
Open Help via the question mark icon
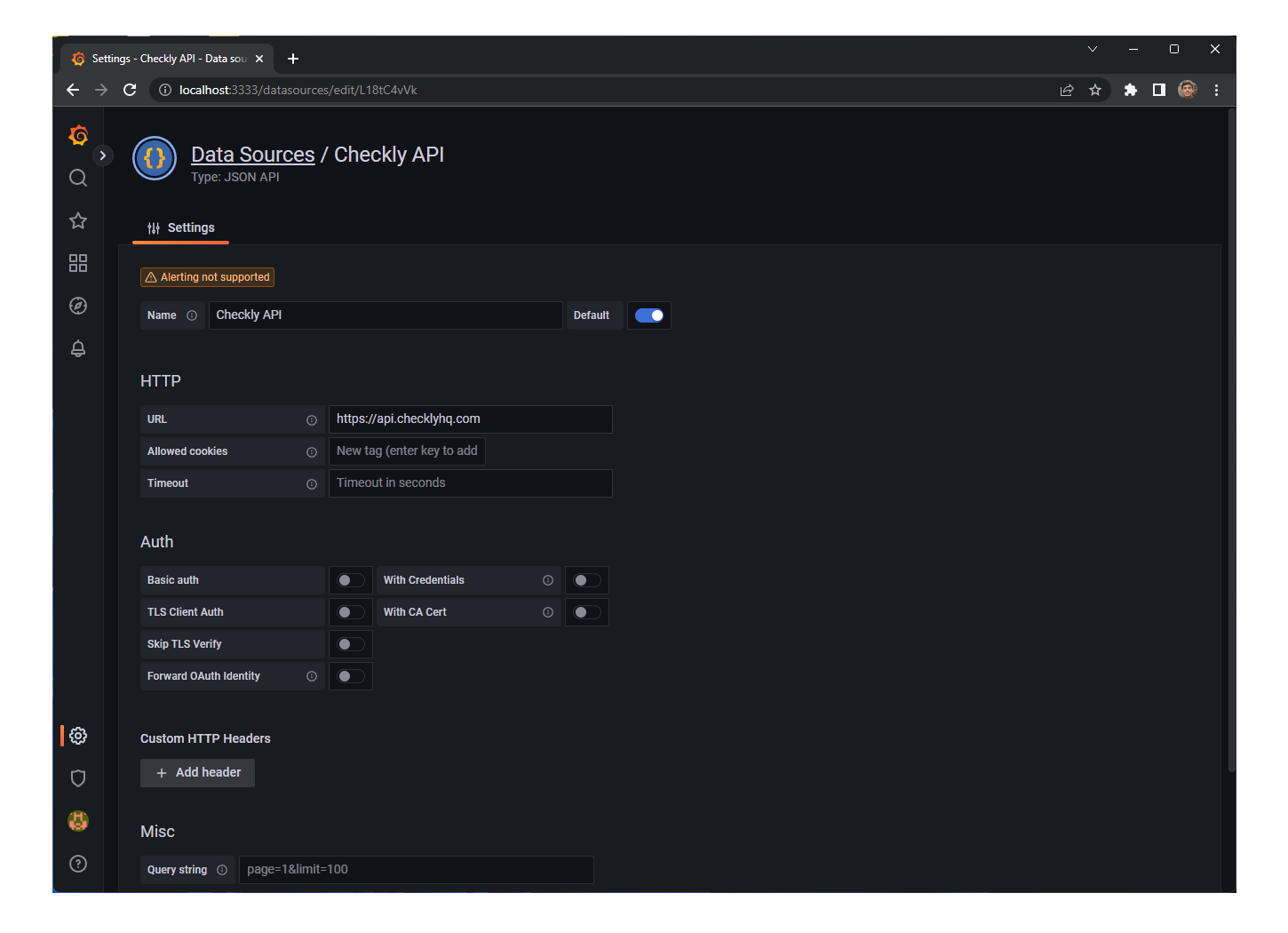78,863
